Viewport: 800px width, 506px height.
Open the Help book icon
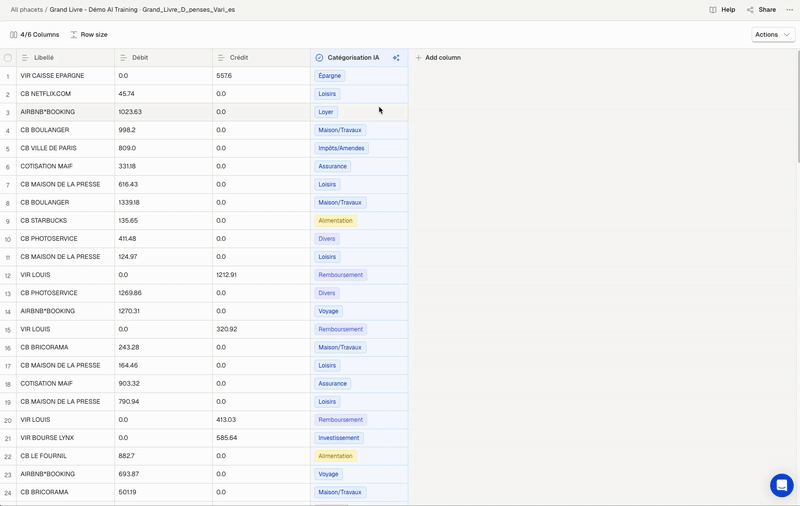(713, 10)
